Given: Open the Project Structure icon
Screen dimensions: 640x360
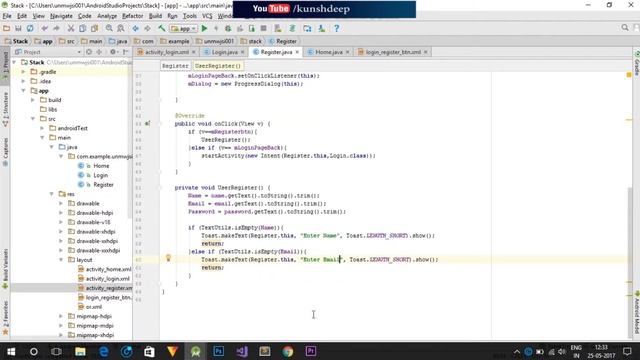Looking at the screenshot, I should (307, 28).
